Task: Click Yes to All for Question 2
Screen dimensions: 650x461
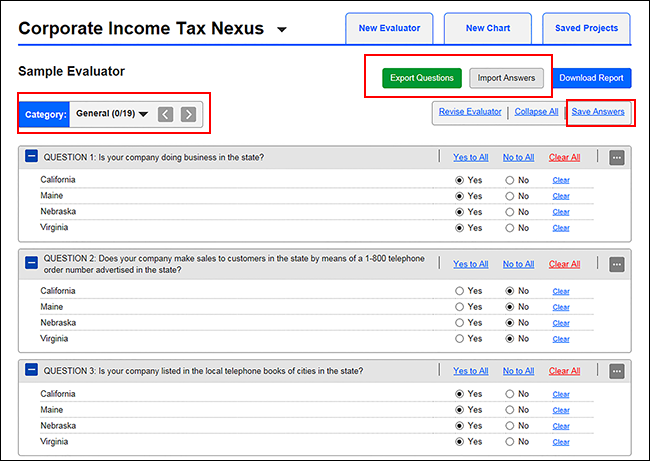Action: (470, 264)
